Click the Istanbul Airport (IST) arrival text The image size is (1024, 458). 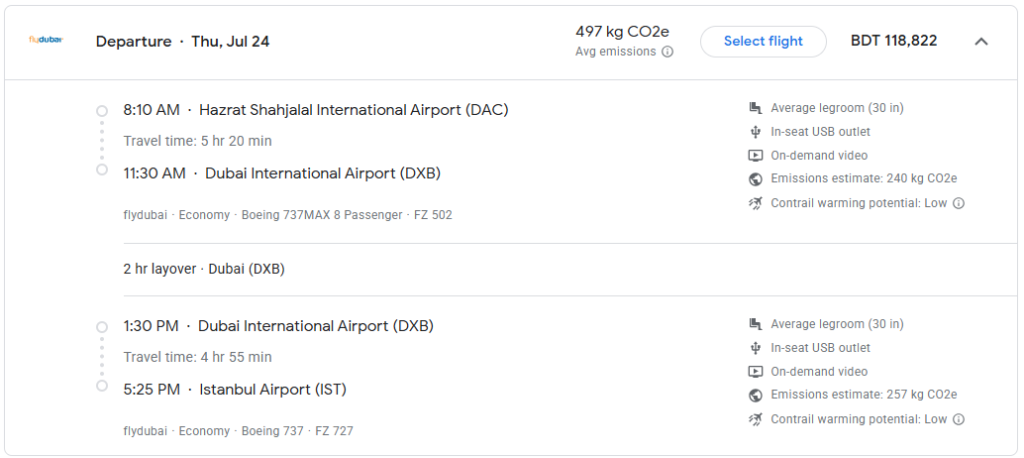tap(272, 390)
